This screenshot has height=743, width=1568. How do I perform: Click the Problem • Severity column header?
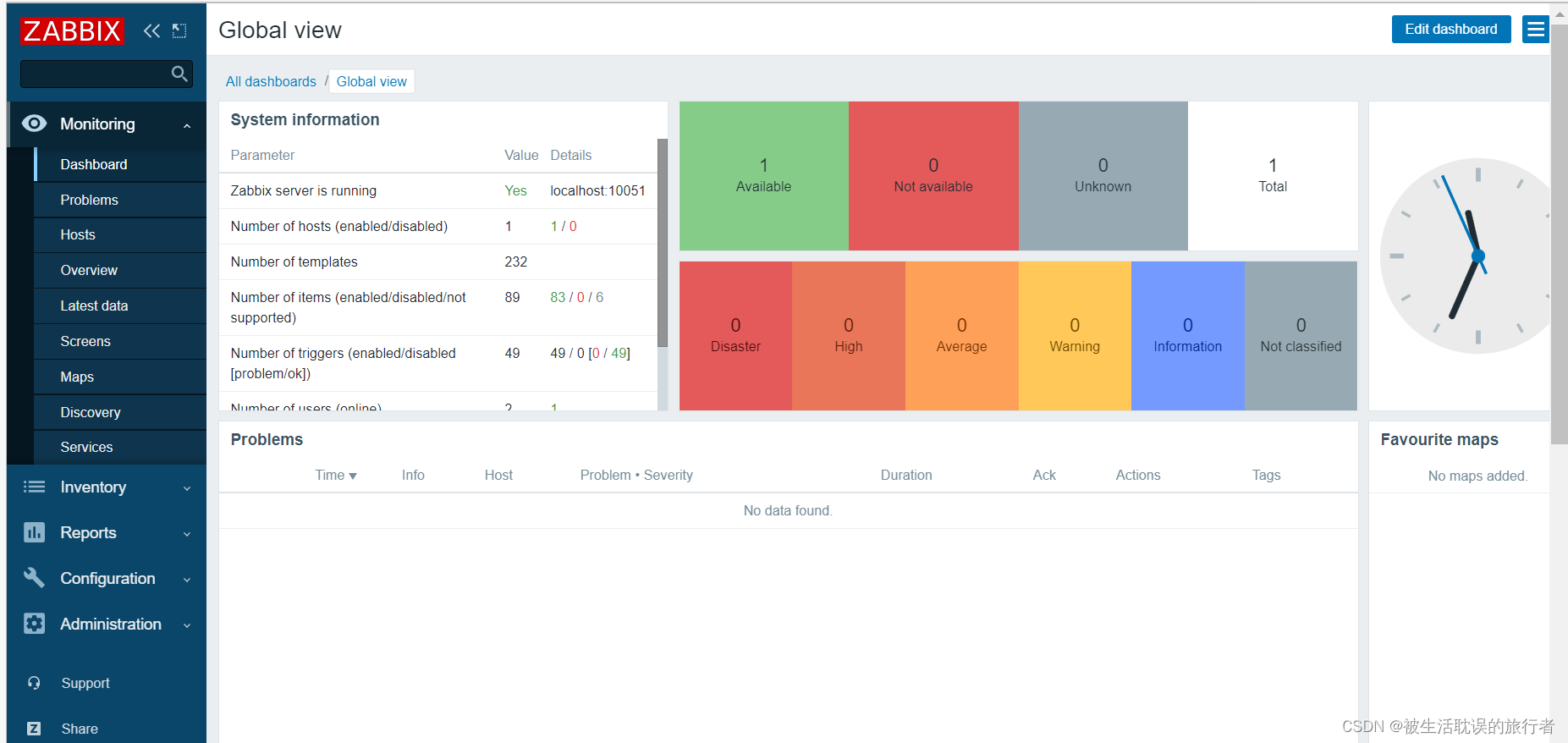[636, 476]
